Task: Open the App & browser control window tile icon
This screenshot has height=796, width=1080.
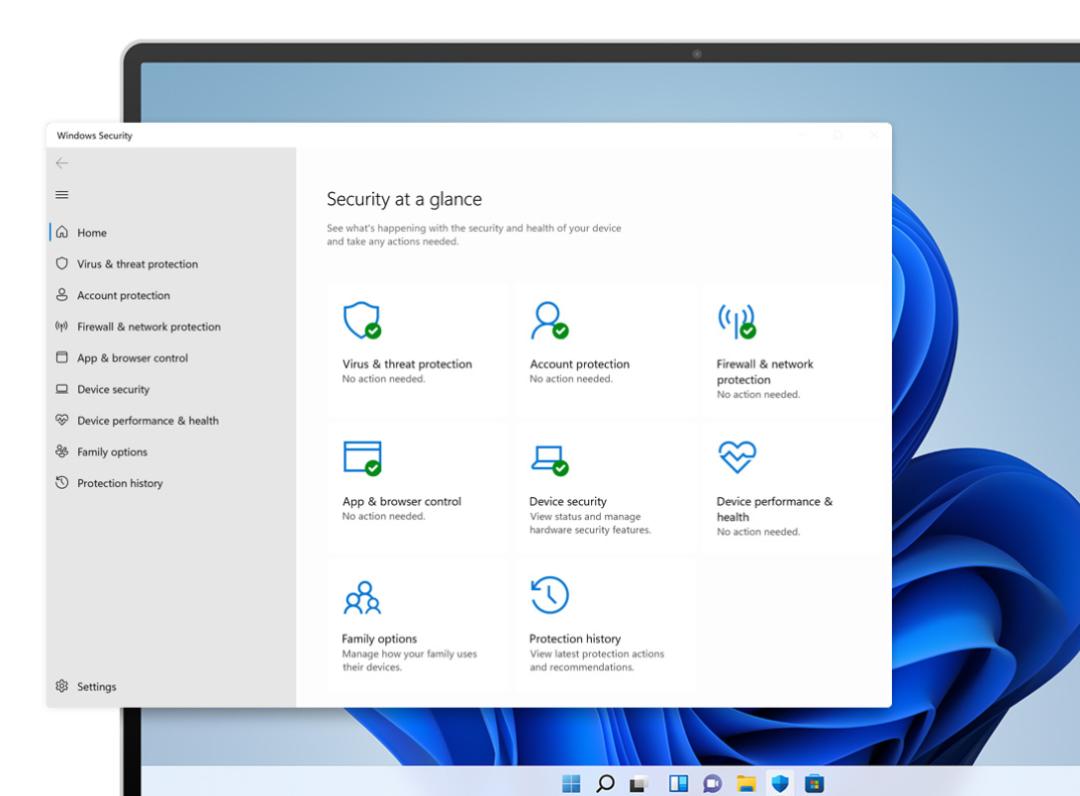Action: [361, 457]
